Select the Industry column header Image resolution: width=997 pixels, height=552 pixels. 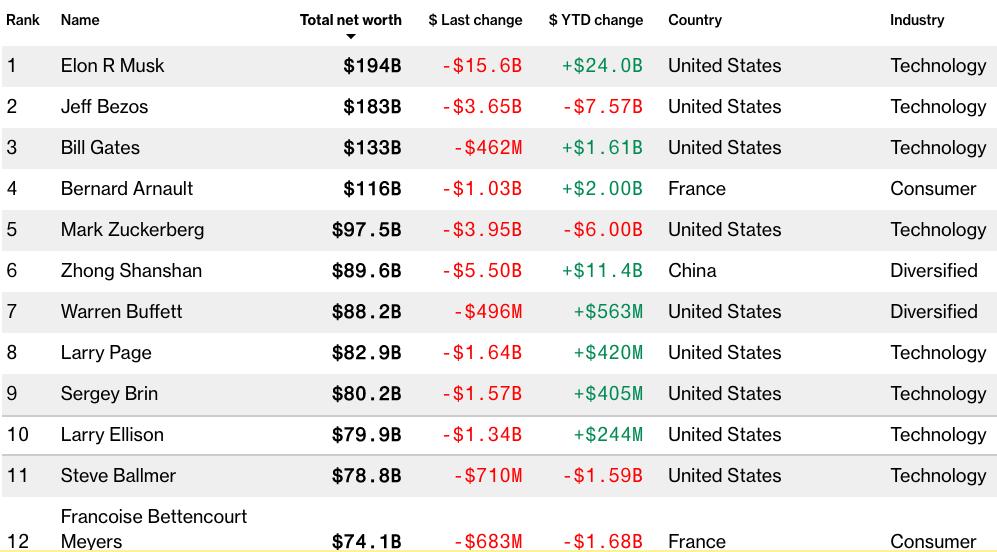[x=917, y=20]
